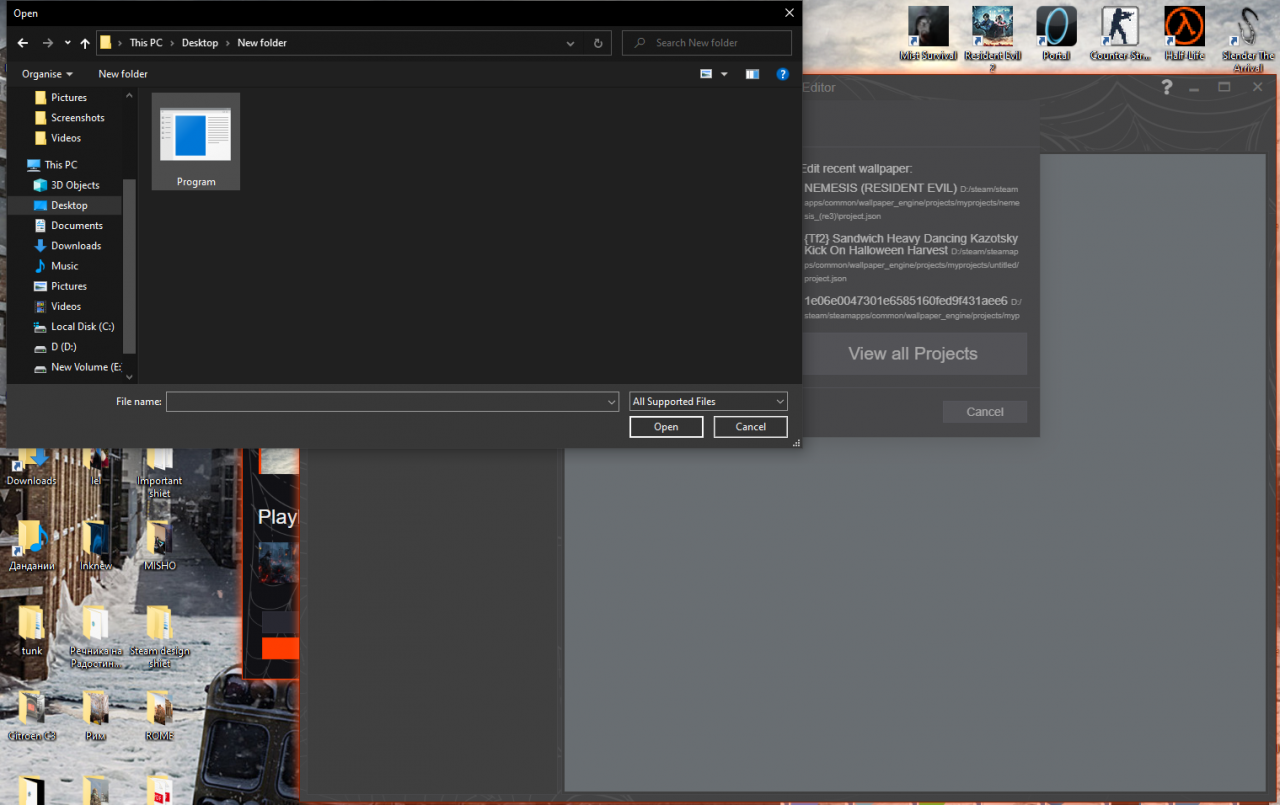Select the Mist Survival desktop icon
Viewport: 1280px width, 805px height.
tap(928, 30)
